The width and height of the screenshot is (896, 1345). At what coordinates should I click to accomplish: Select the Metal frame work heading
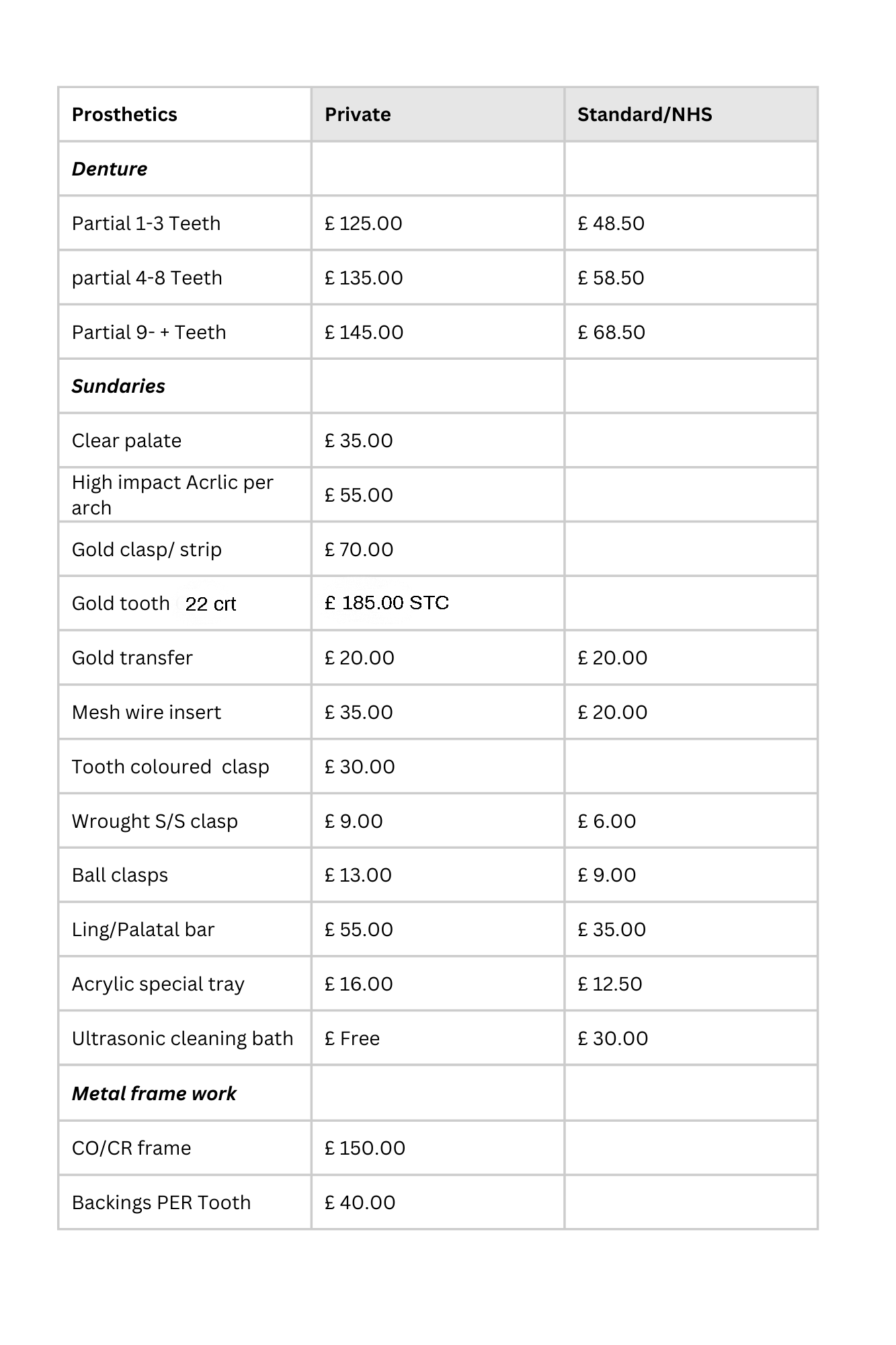154,1093
